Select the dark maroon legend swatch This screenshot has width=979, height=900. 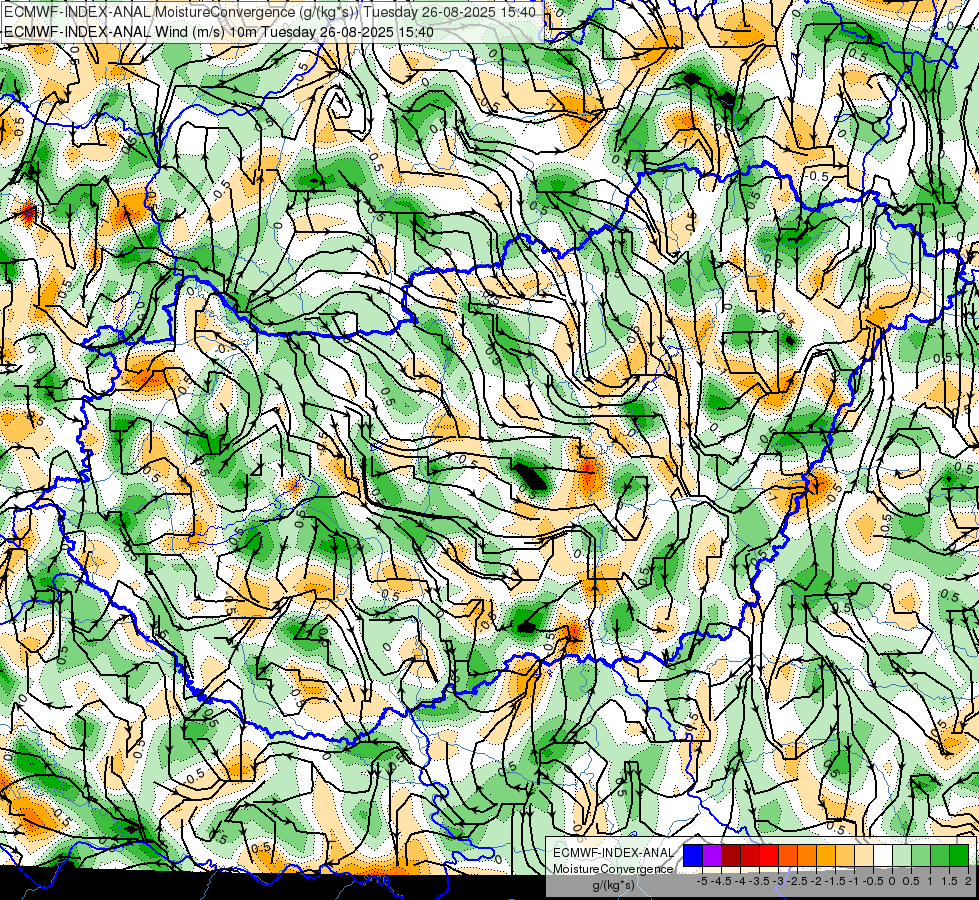731,855
